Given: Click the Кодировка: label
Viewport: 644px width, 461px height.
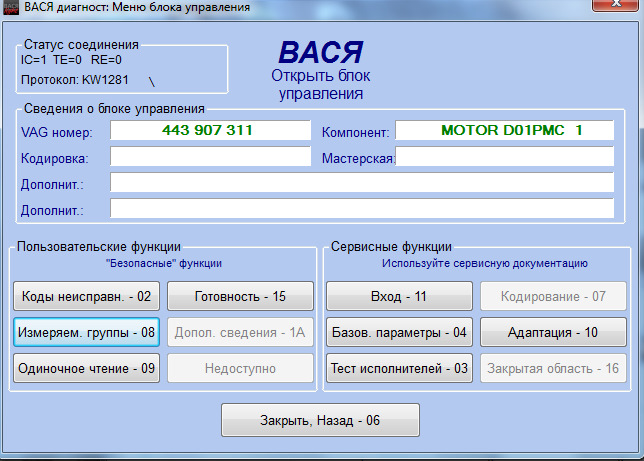Looking at the screenshot, I should pos(55,159).
